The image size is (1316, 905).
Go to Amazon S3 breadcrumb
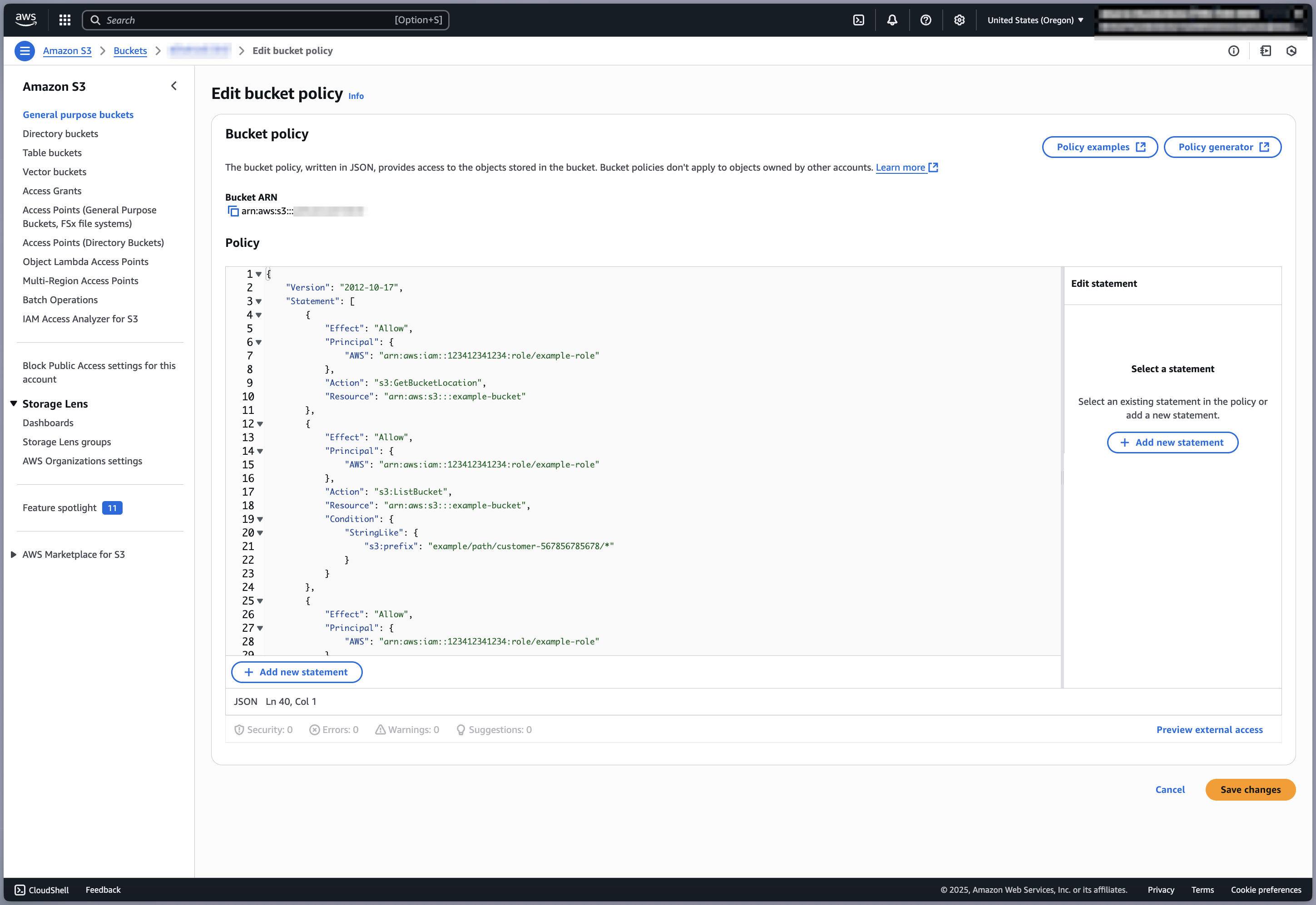pyautogui.click(x=67, y=51)
